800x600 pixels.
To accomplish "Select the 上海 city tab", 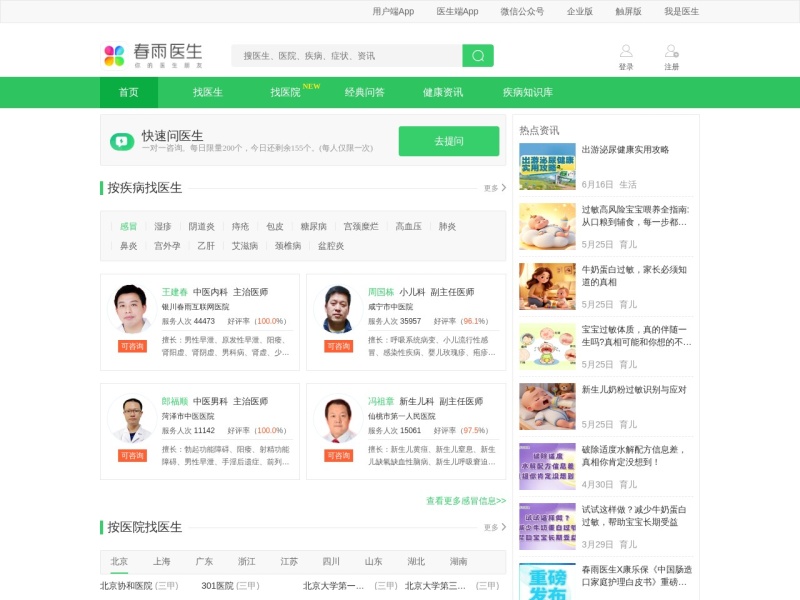I will pos(161,561).
